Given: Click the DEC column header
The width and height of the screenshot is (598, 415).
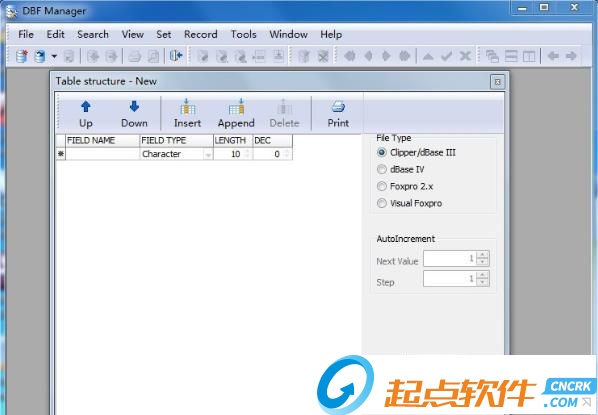Looking at the screenshot, I should pyautogui.click(x=273, y=141).
